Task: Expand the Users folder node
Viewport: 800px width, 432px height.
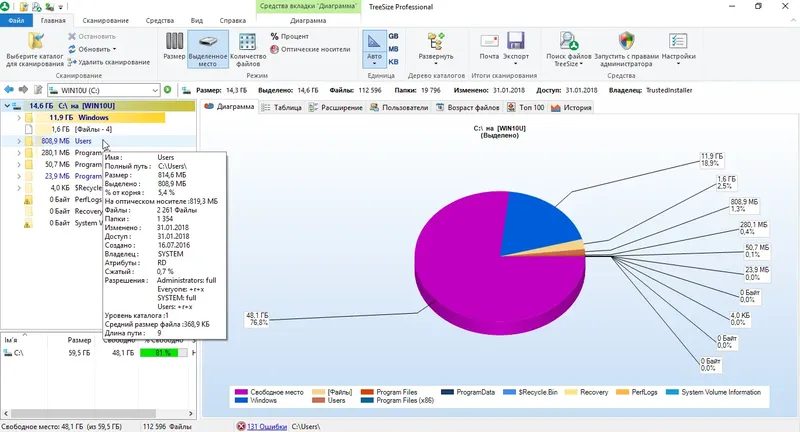Action: point(19,141)
